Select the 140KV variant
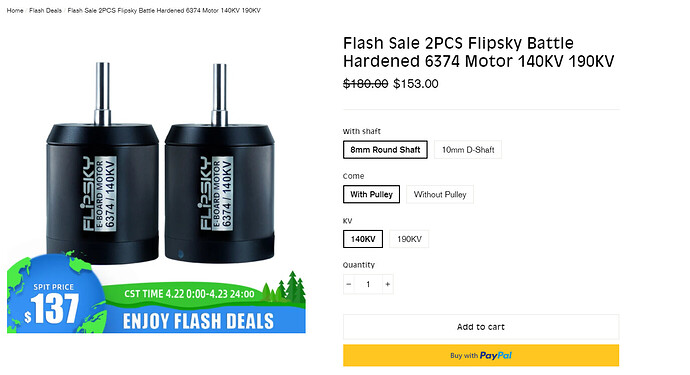The height and width of the screenshot is (375, 690). (x=363, y=239)
